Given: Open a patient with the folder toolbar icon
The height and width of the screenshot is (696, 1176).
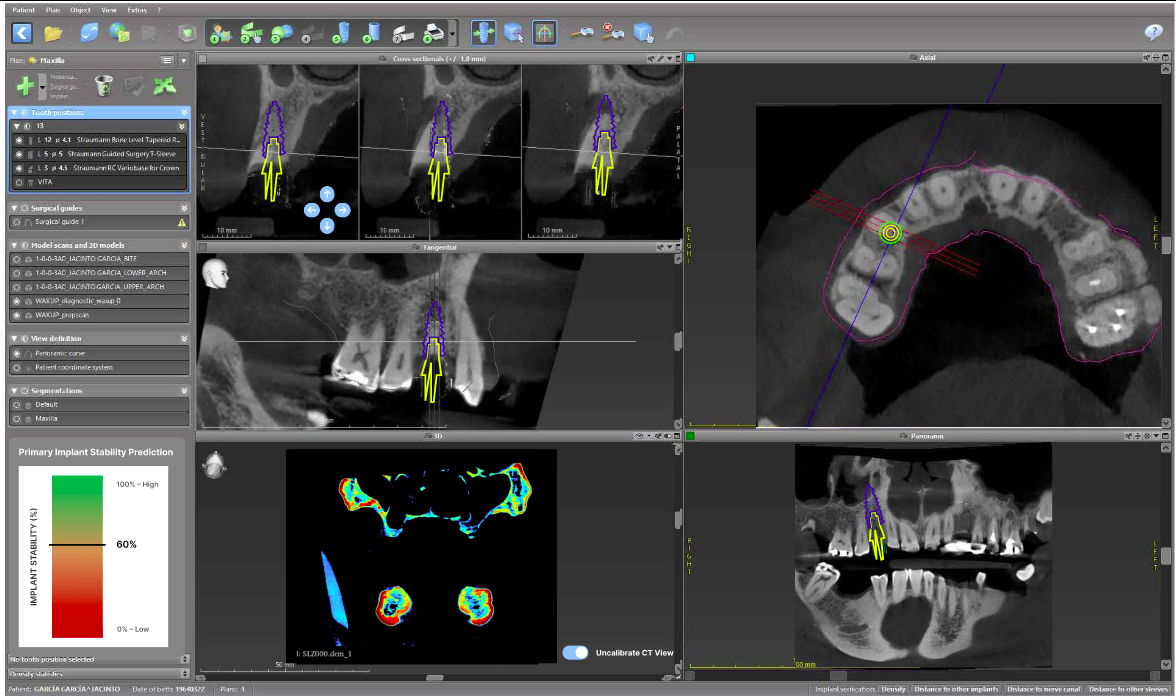Looking at the screenshot, I should coord(55,32).
